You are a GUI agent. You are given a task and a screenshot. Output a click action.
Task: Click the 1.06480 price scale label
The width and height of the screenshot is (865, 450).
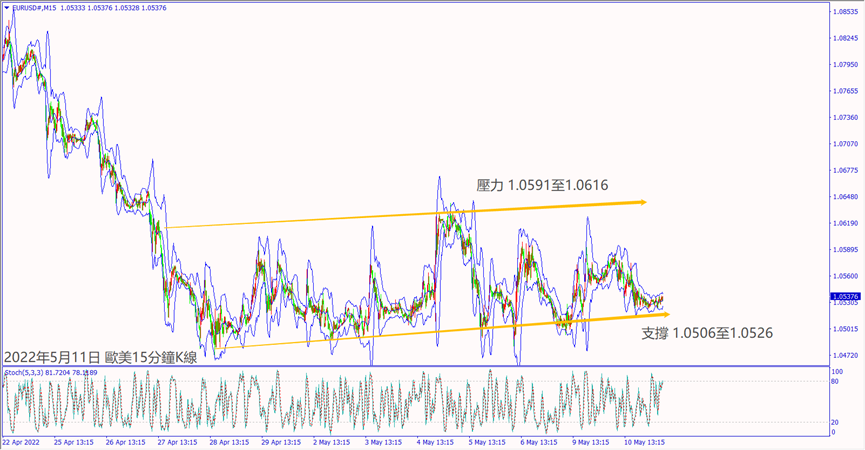[846, 197]
